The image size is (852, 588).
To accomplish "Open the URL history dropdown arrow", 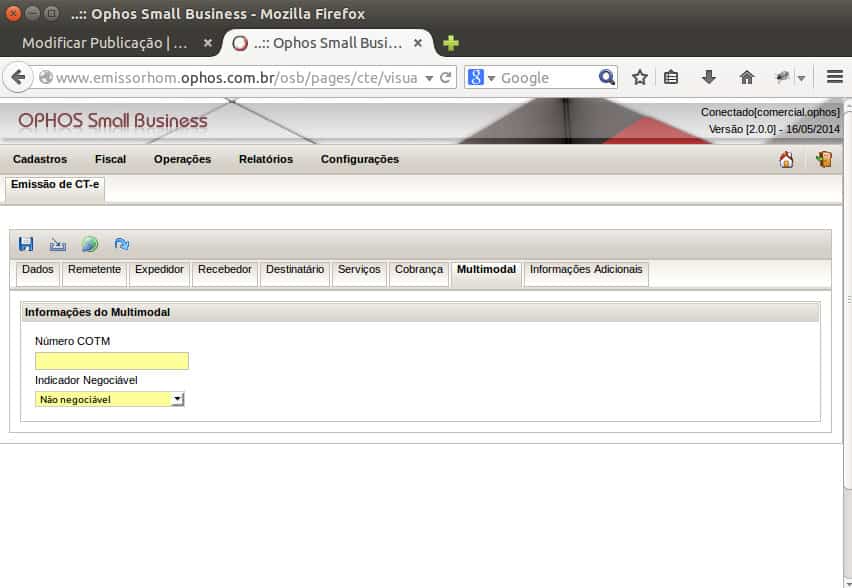I will [x=429, y=78].
